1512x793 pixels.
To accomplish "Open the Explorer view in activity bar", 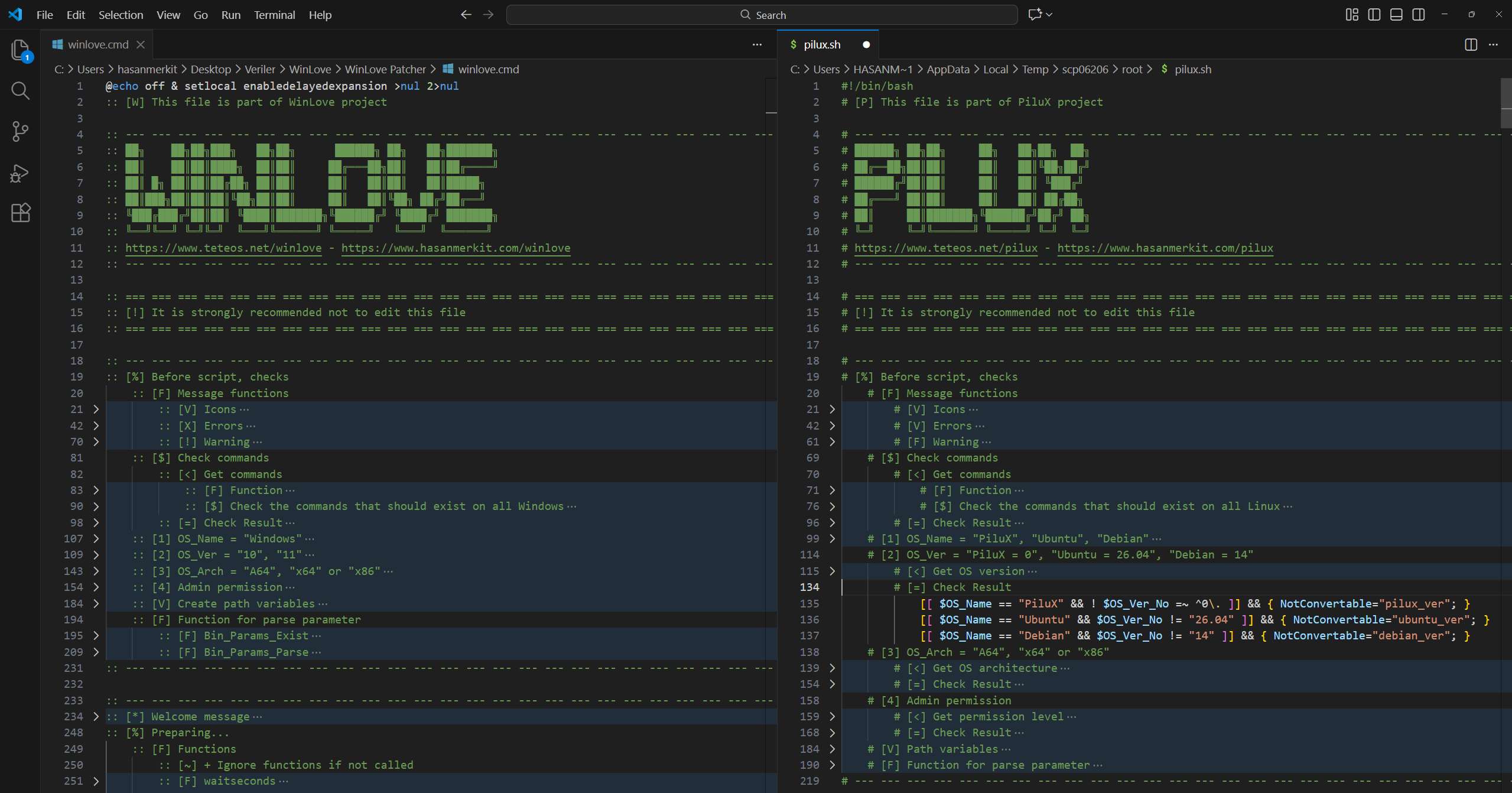I will click(x=20, y=50).
